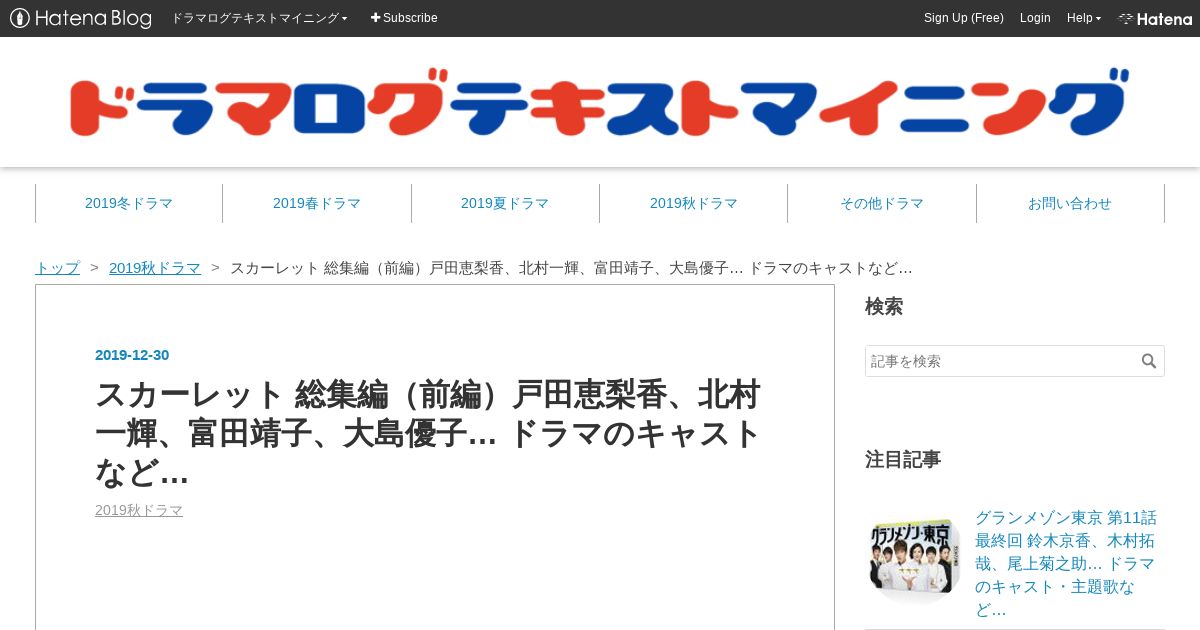Open the その他ドラマ menu item
1200x630 pixels.
coord(881,203)
